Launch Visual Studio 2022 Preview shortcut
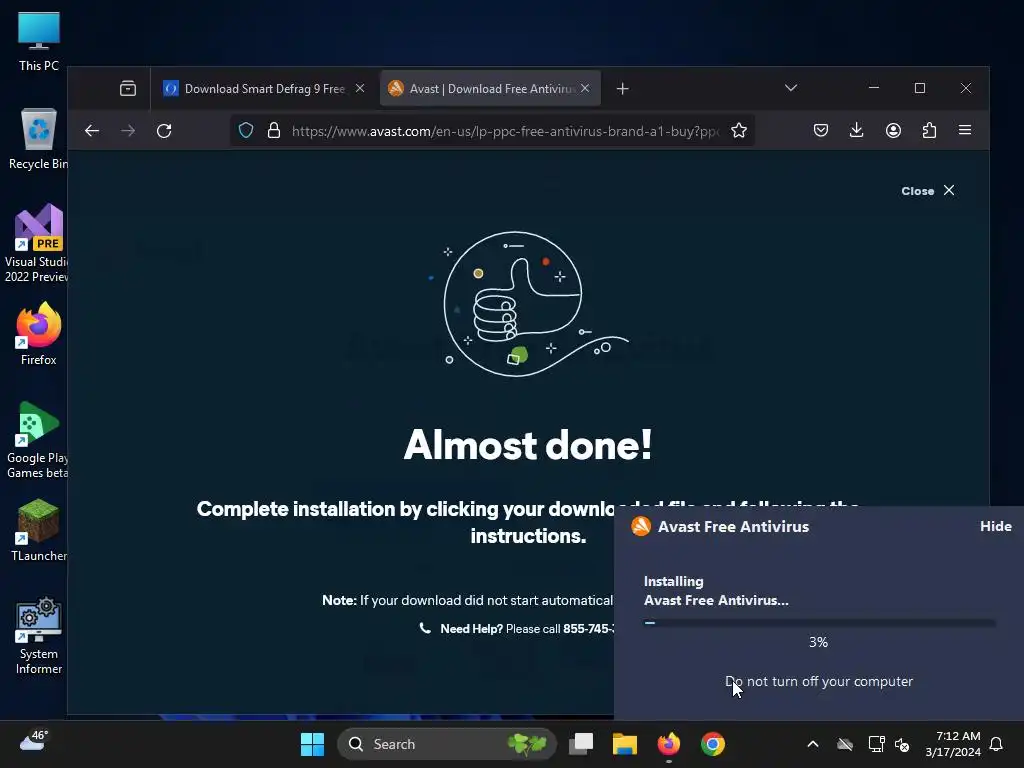Viewport: 1024px width, 768px height. pyautogui.click(x=36, y=243)
